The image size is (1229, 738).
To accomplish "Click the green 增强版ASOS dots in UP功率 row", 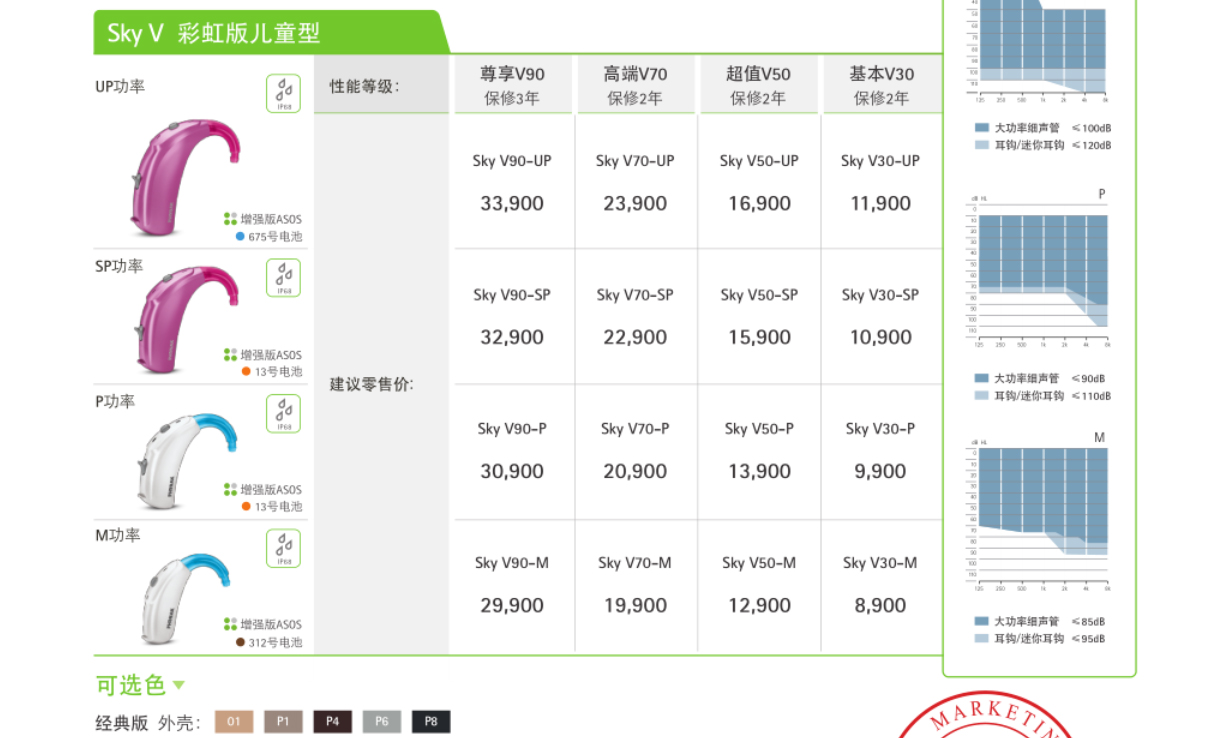I will (x=231, y=219).
